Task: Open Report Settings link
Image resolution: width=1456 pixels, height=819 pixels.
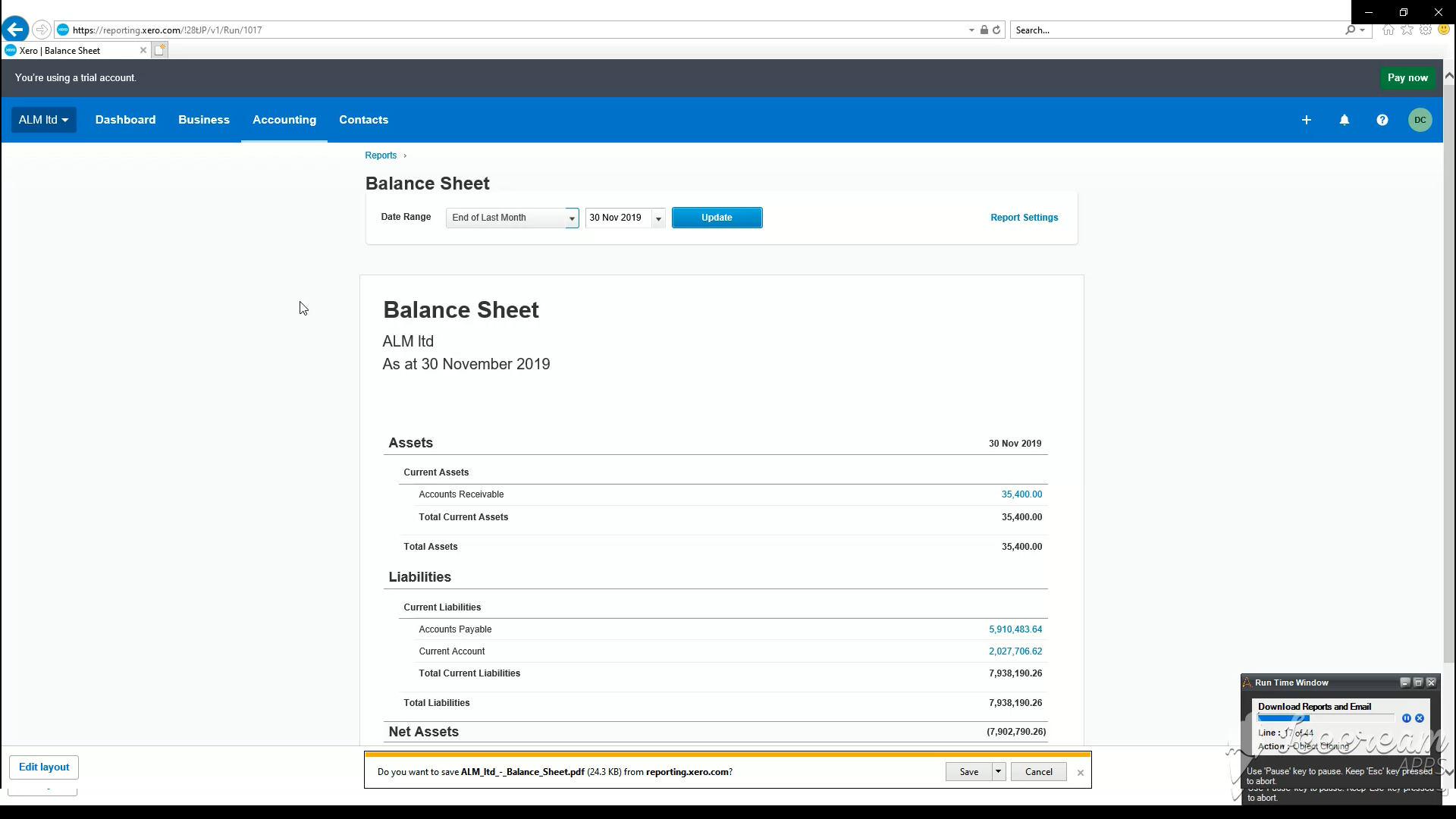Action: click(x=1024, y=218)
